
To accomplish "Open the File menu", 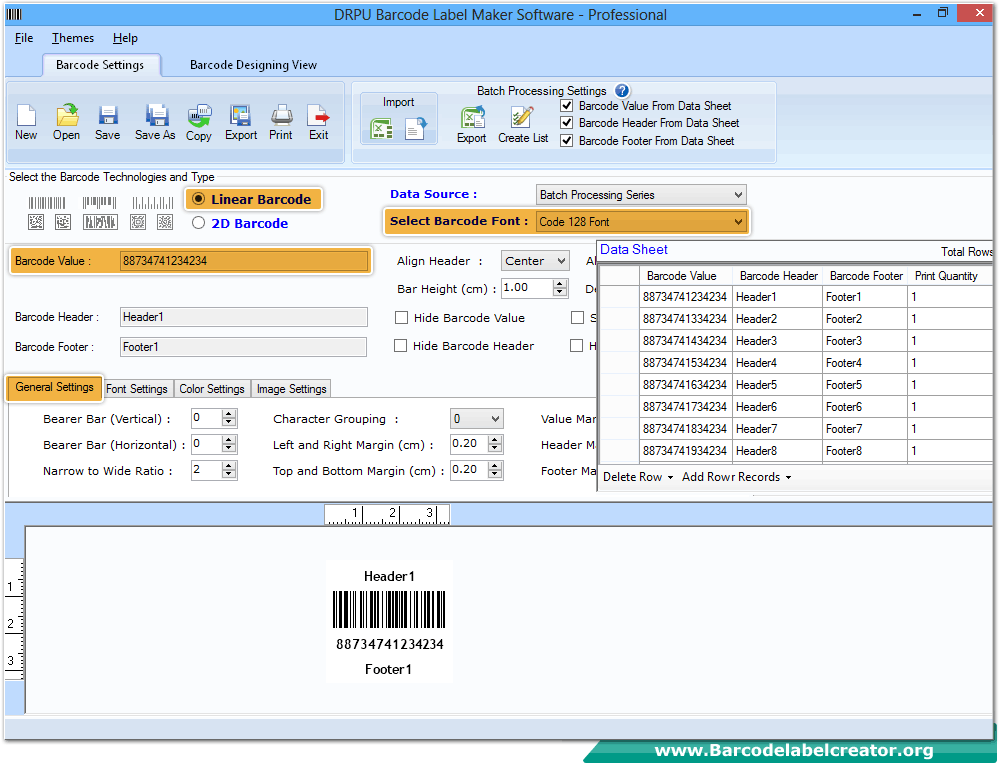I will click(x=24, y=38).
